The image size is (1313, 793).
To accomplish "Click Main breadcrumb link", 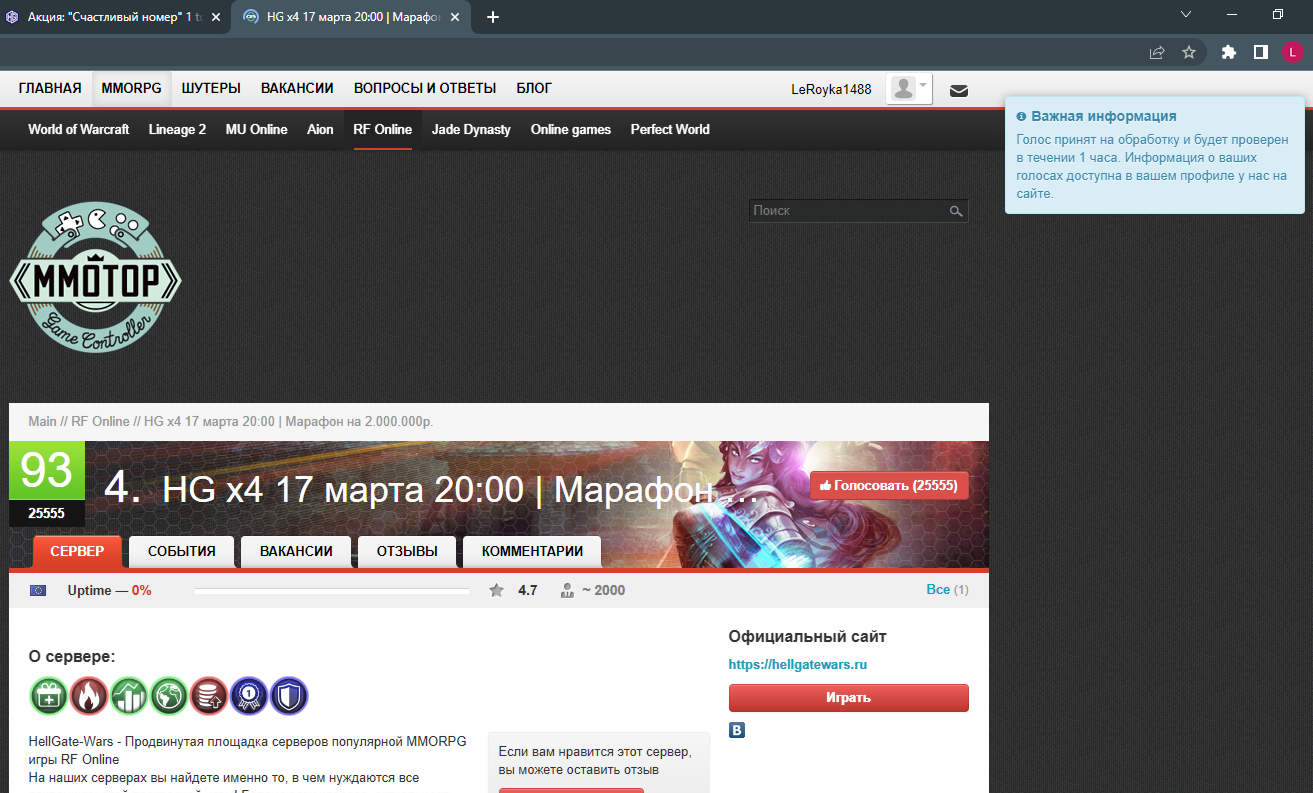I will pyautogui.click(x=42, y=421).
